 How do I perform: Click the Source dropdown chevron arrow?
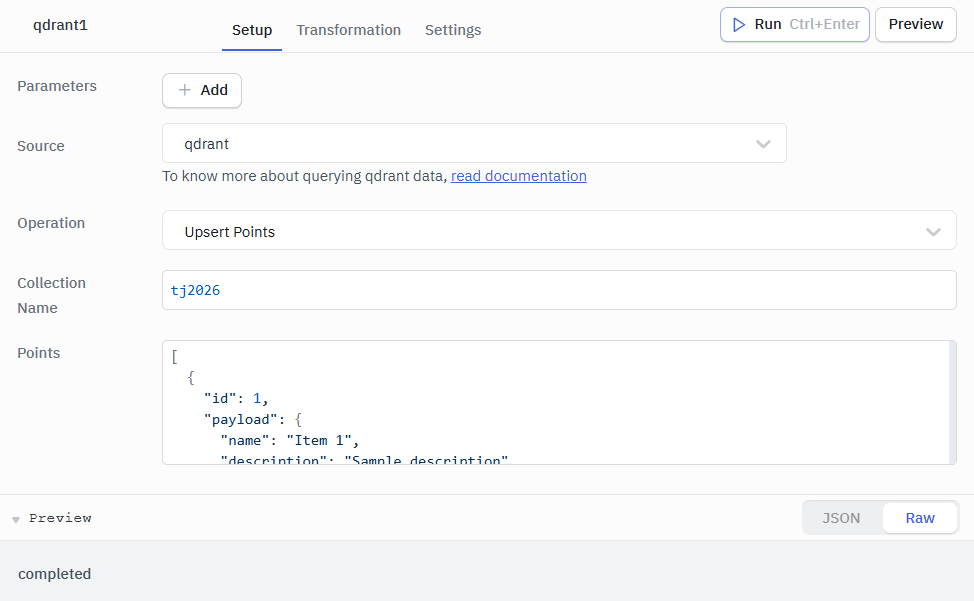click(x=763, y=144)
